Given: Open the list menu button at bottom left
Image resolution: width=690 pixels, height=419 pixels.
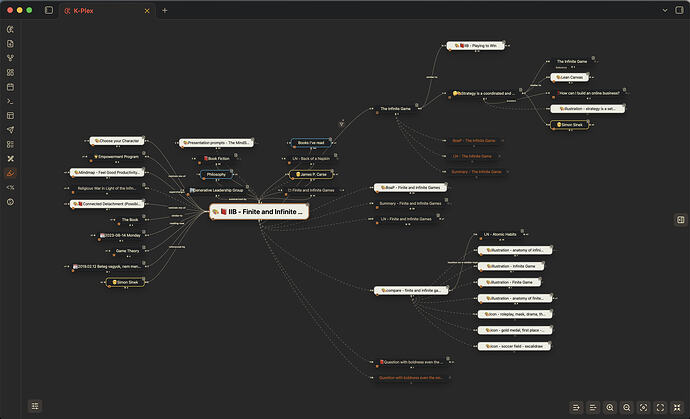Looking at the screenshot, I should [35, 406].
